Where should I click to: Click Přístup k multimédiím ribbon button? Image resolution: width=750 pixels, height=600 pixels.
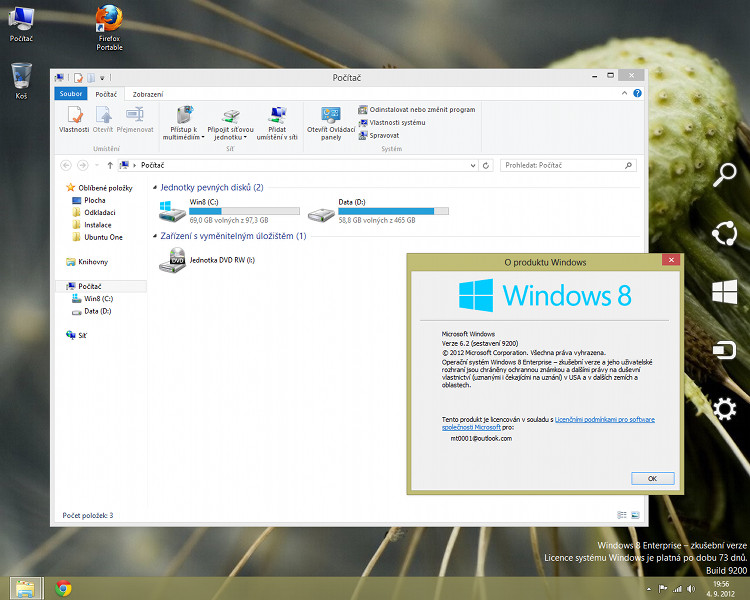click(x=183, y=123)
